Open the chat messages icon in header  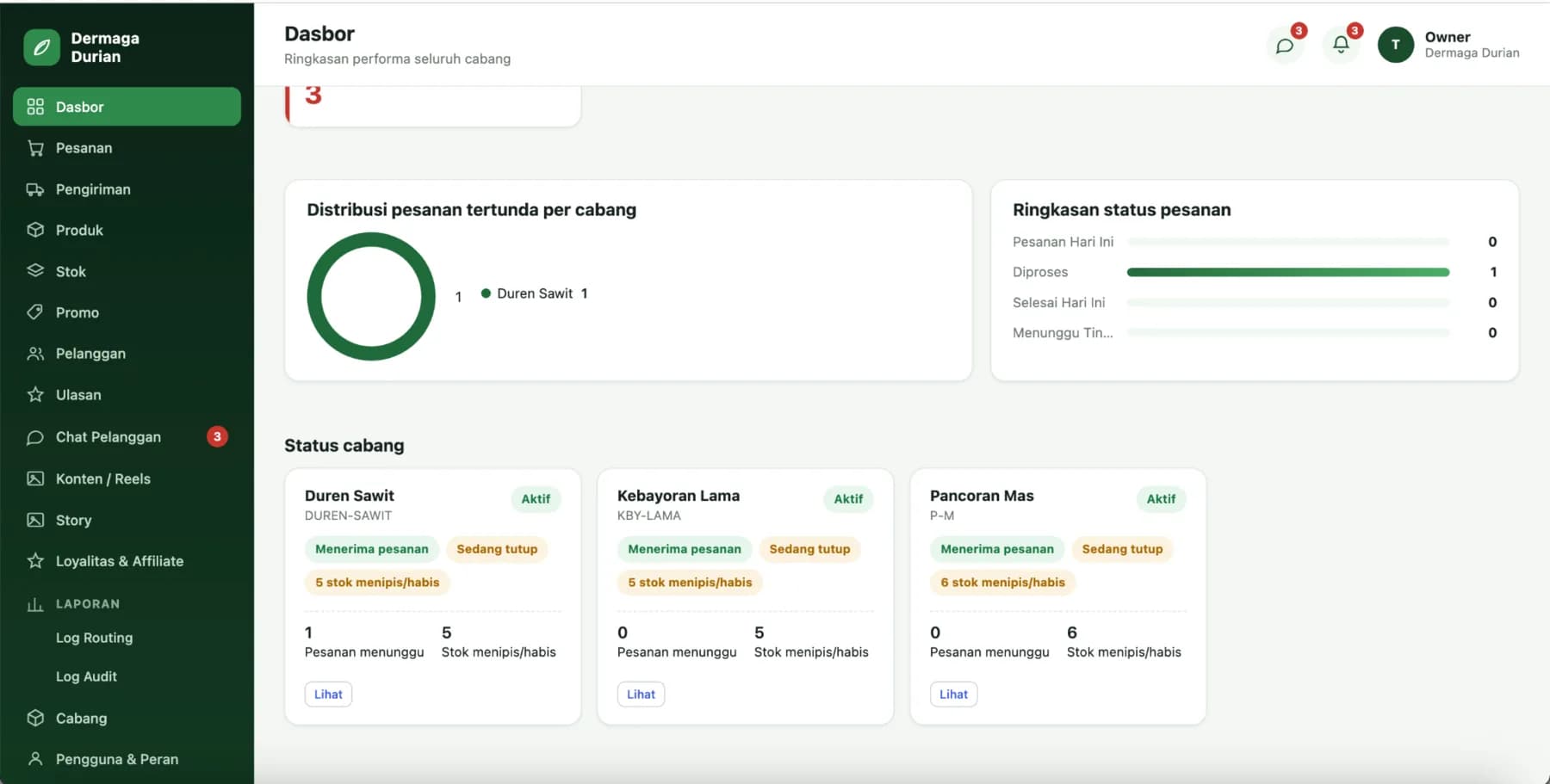pos(1285,46)
